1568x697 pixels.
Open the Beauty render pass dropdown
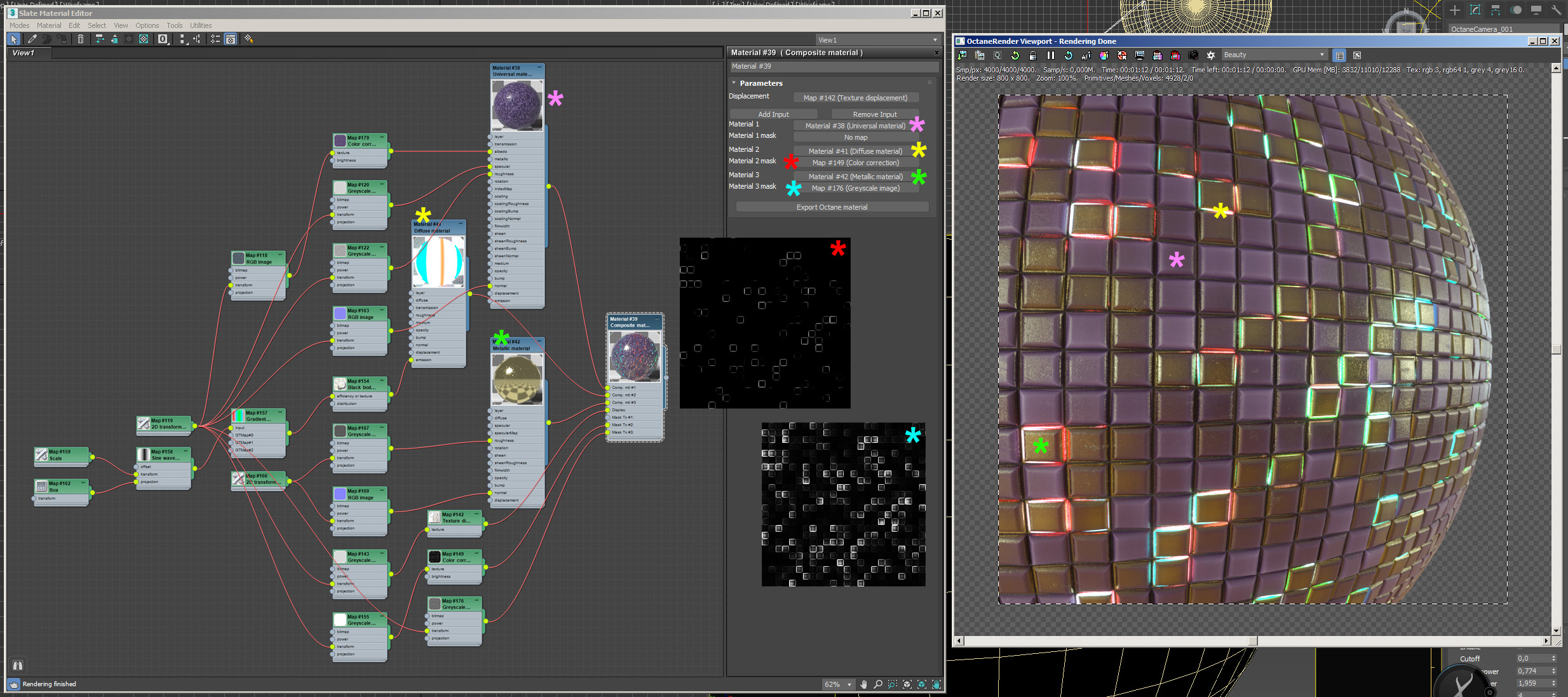pos(1274,55)
